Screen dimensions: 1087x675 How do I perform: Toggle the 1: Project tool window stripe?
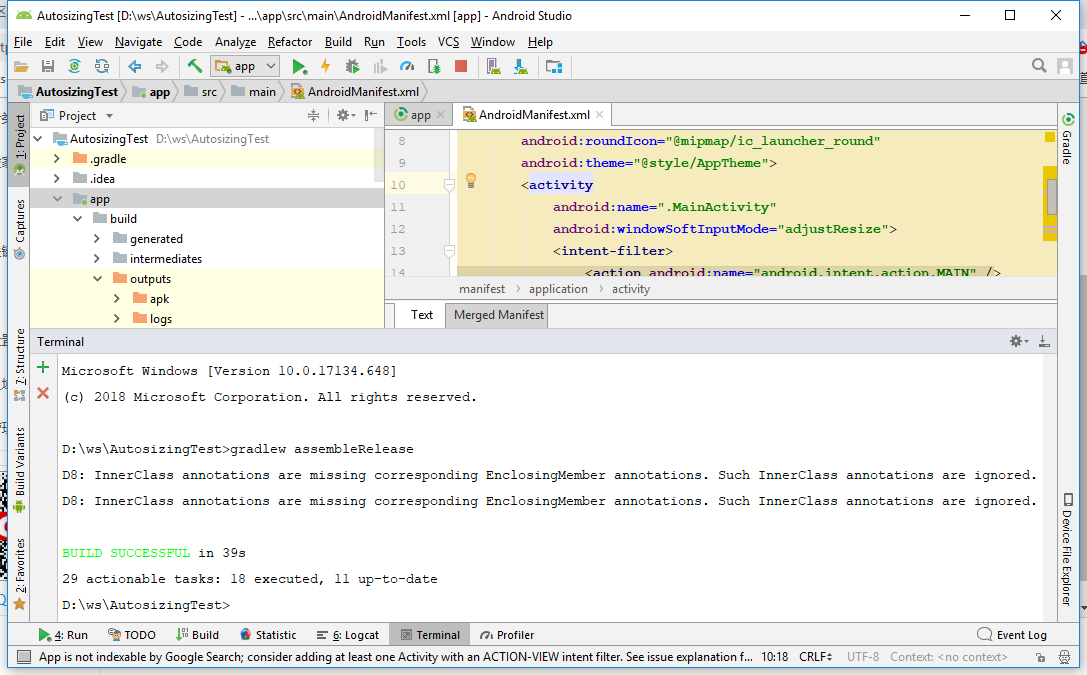point(19,144)
